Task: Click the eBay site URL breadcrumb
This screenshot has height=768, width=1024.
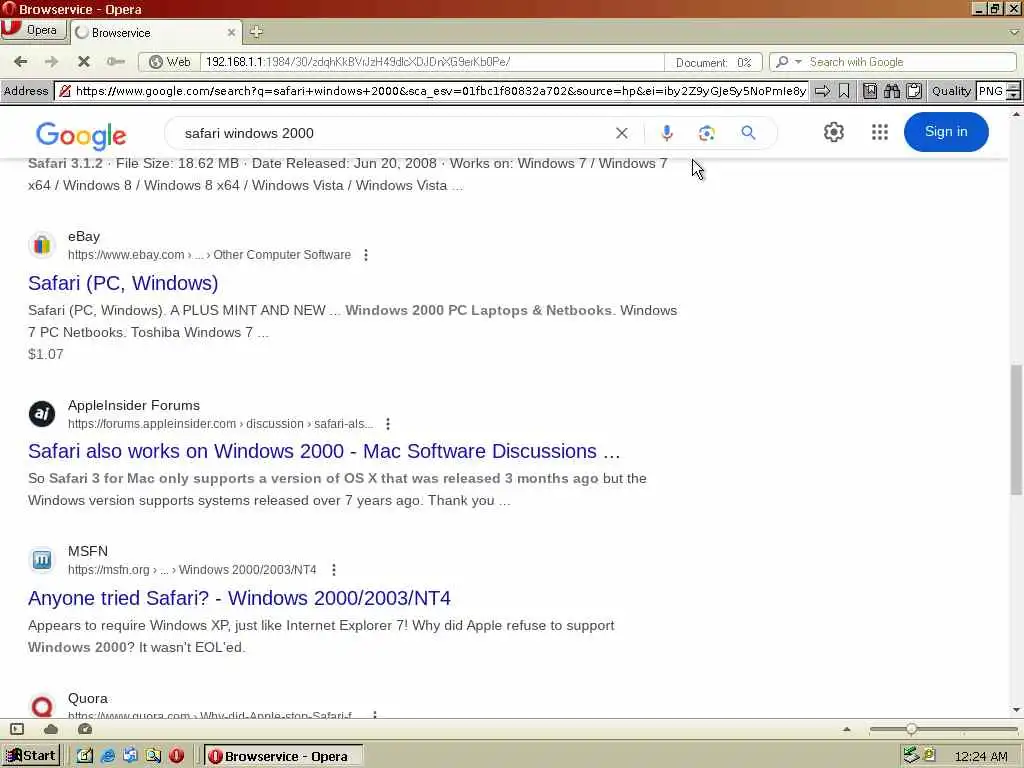Action: pyautogui.click(x=209, y=255)
